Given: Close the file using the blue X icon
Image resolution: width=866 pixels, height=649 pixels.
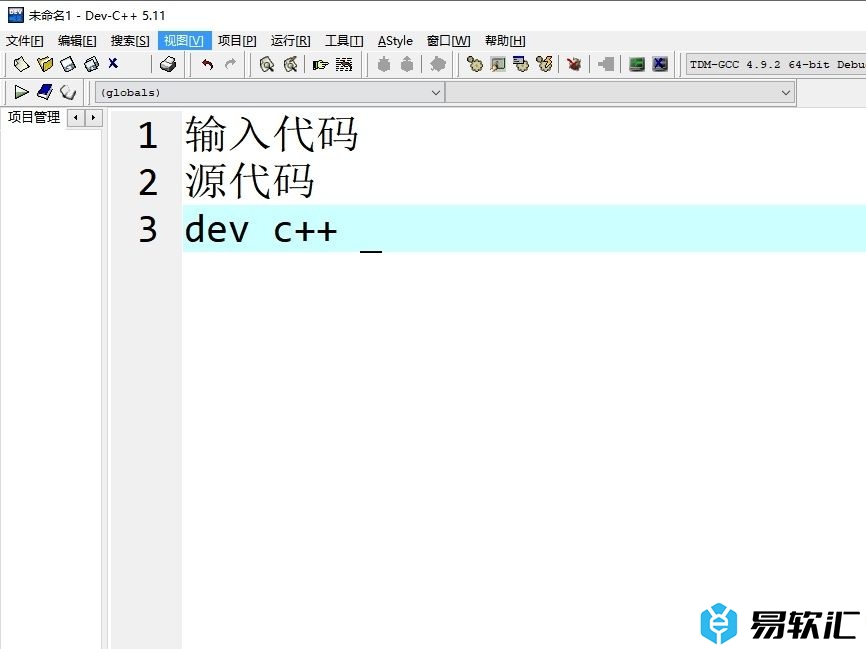Looking at the screenshot, I should tap(113, 64).
